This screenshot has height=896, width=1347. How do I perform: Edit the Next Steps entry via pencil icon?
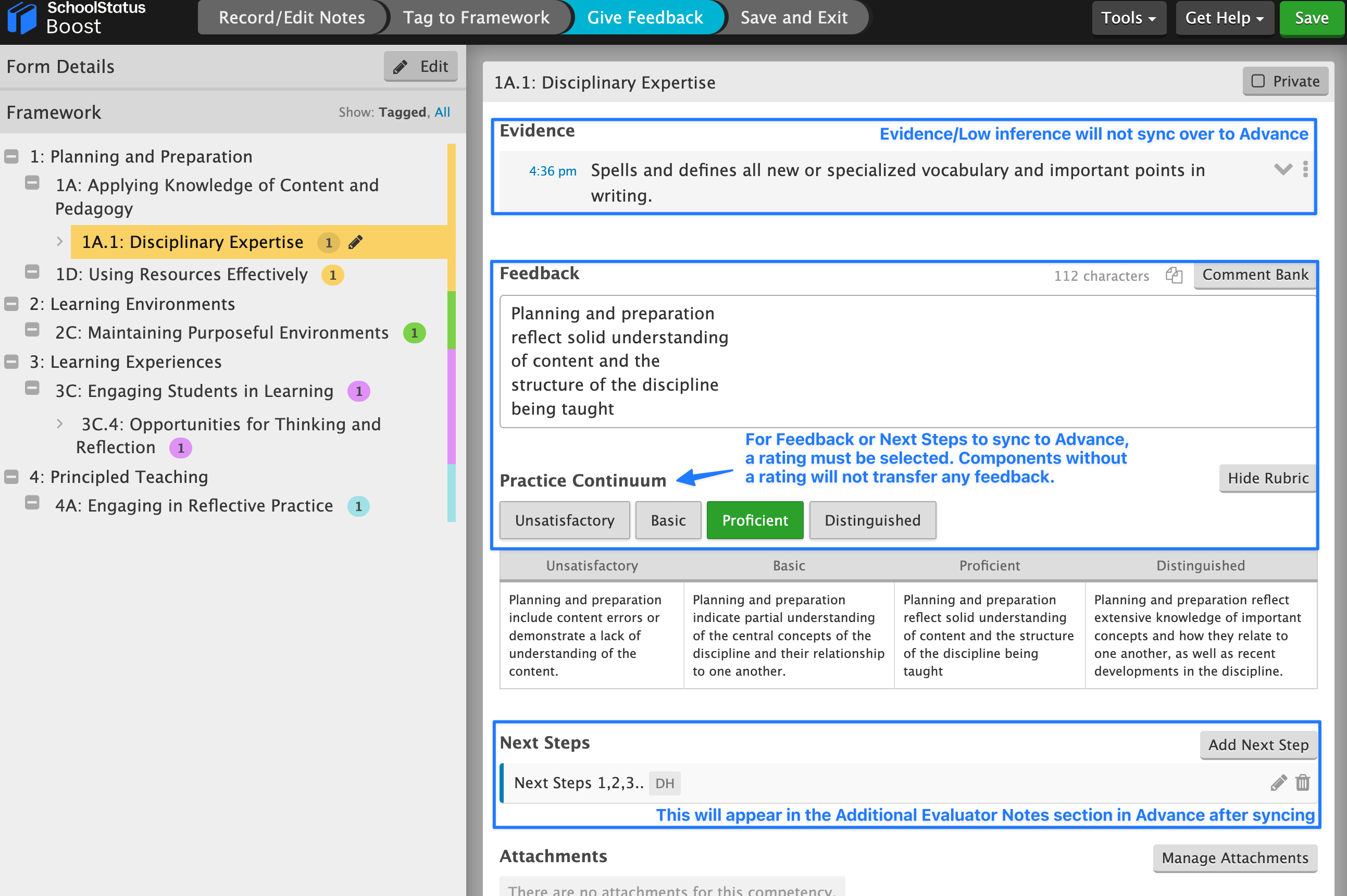coord(1278,782)
